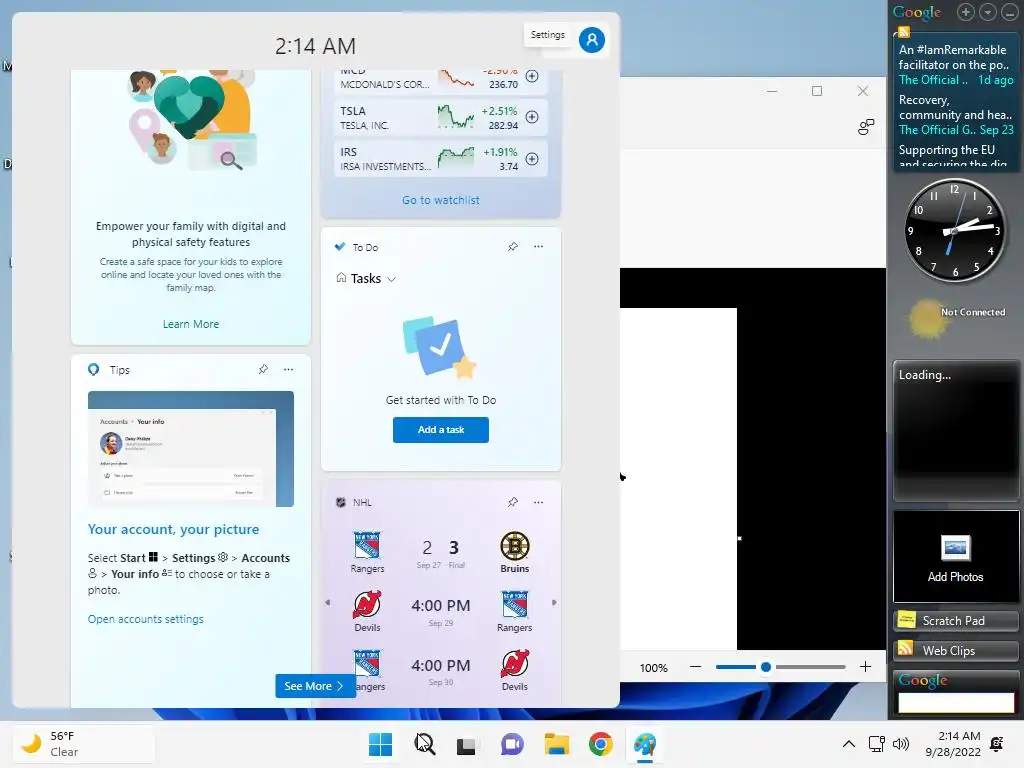Open the widgets profile account icon

coord(592,40)
